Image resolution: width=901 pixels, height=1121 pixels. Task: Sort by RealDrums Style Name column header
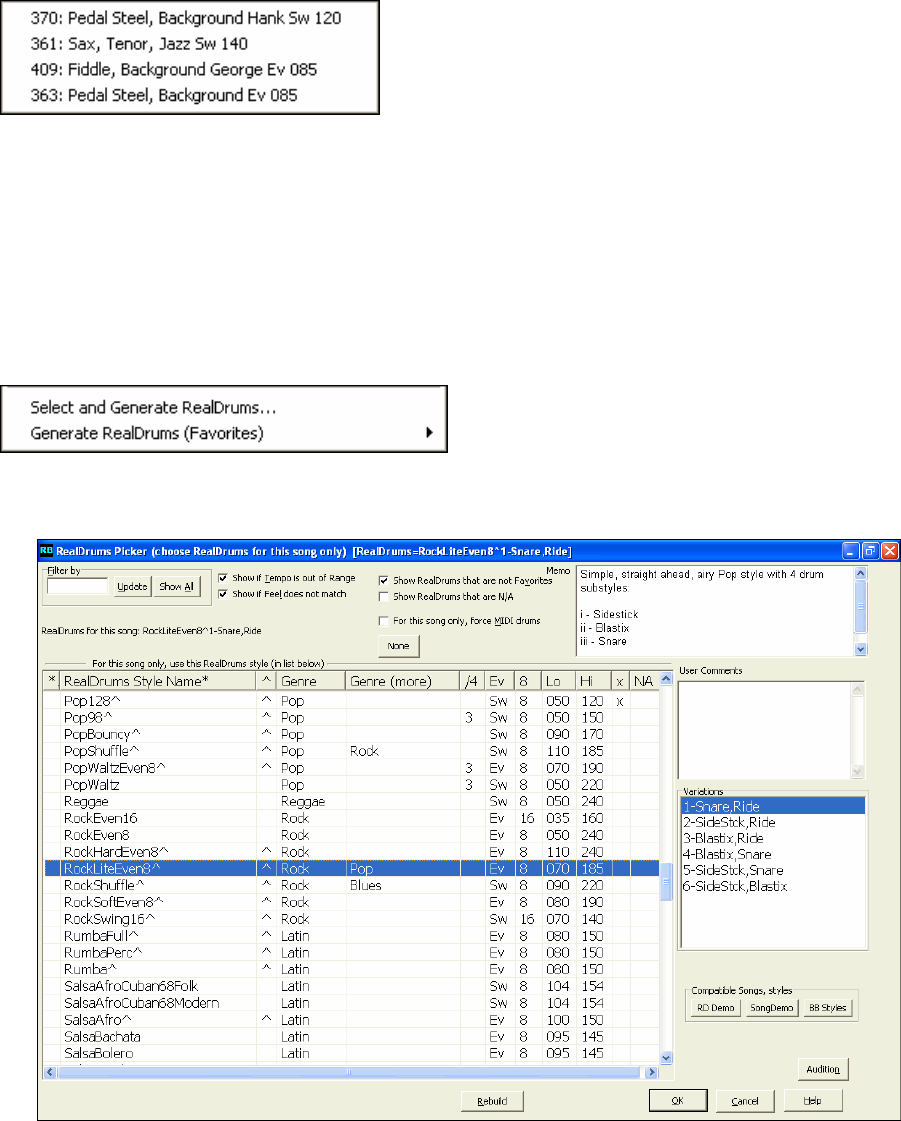pos(157,681)
